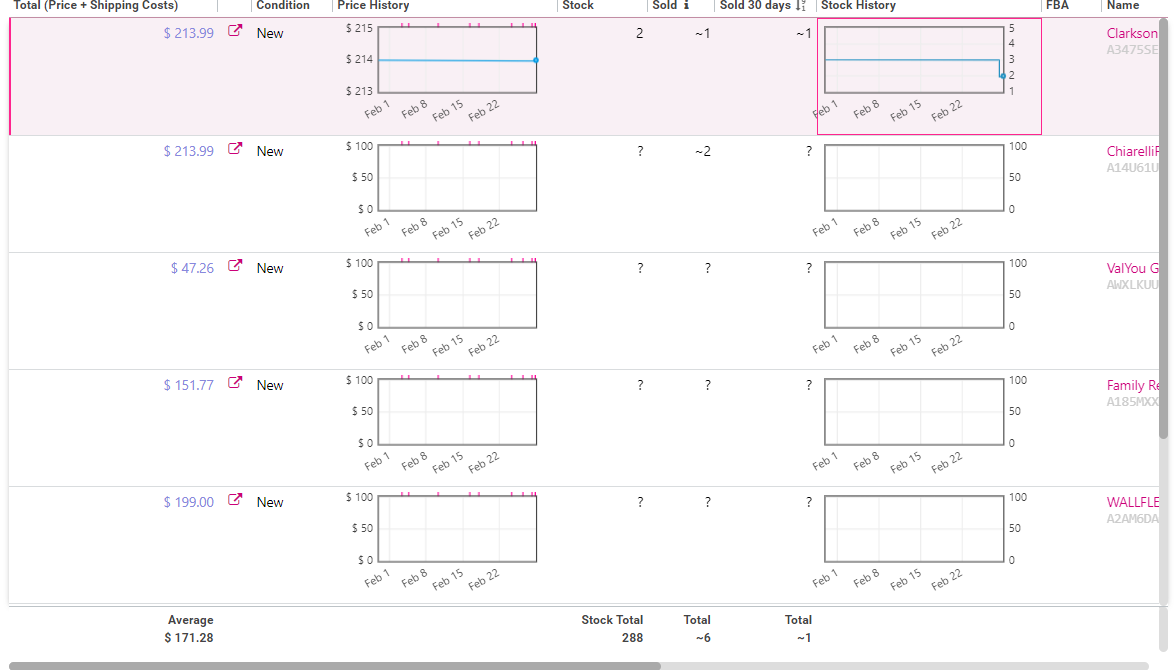Click the $151.77 price
Image resolution: width=1174 pixels, height=670 pixels.
(189, 385)
